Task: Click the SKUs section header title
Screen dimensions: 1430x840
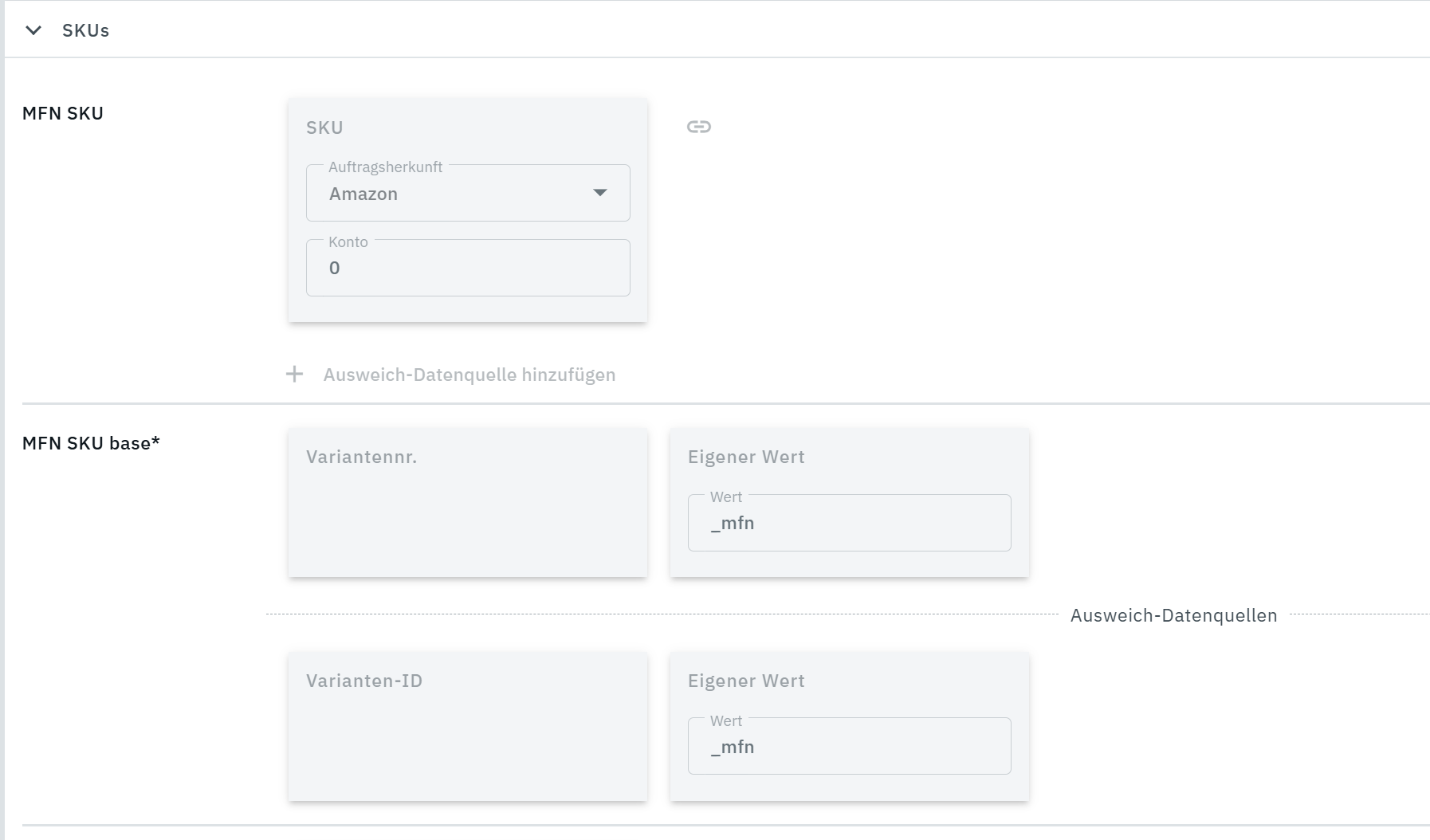Action: pyautogui.click(x=85, y=30)
